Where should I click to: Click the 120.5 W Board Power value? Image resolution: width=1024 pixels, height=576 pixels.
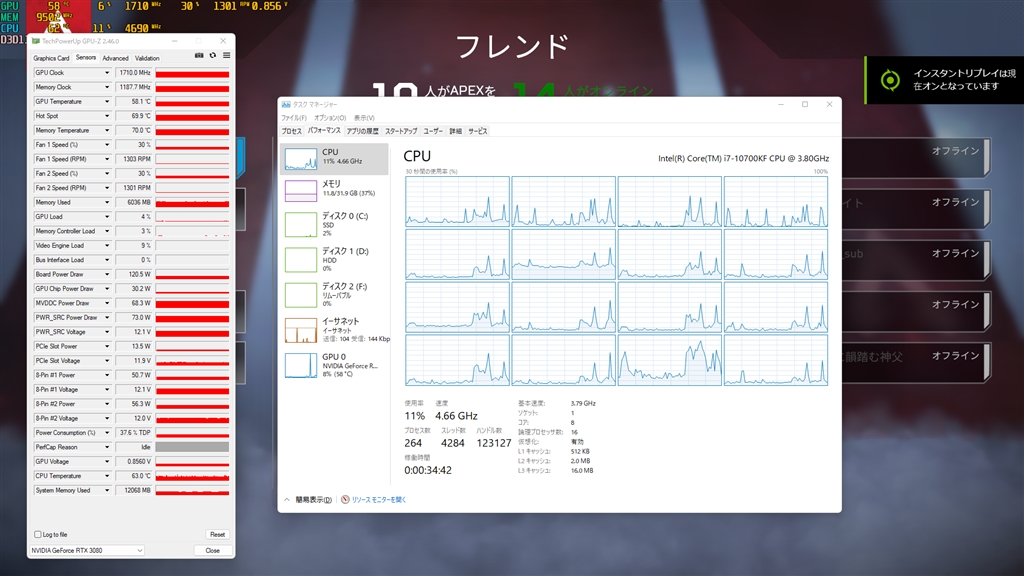pos(134,274)
